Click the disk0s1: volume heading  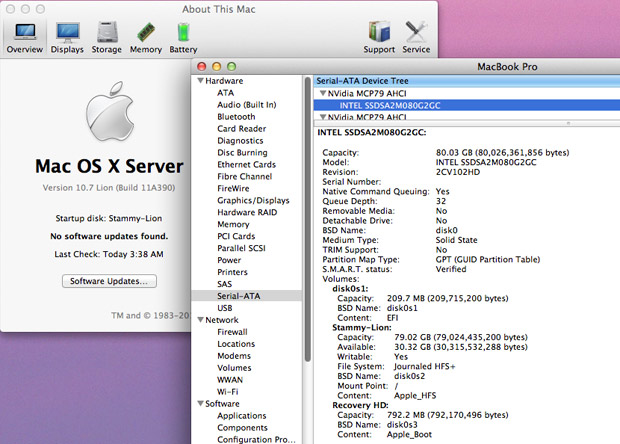click(x=350, y=289)
